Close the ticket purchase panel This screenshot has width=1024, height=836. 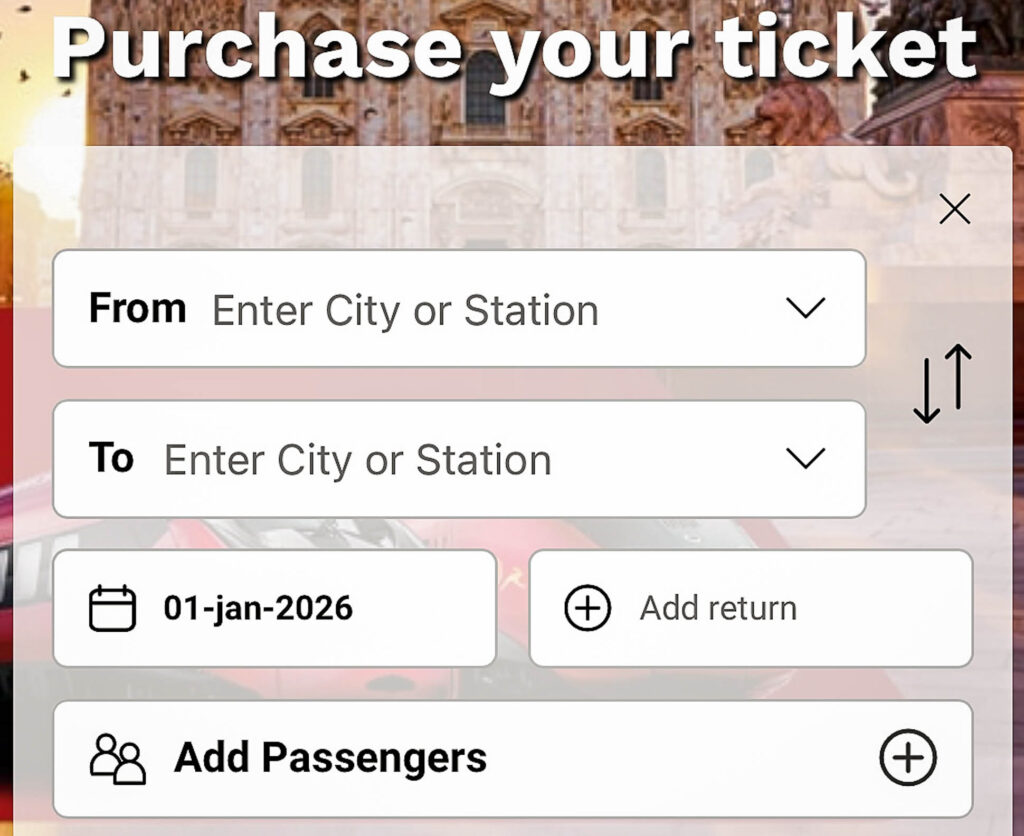point(955,209)
